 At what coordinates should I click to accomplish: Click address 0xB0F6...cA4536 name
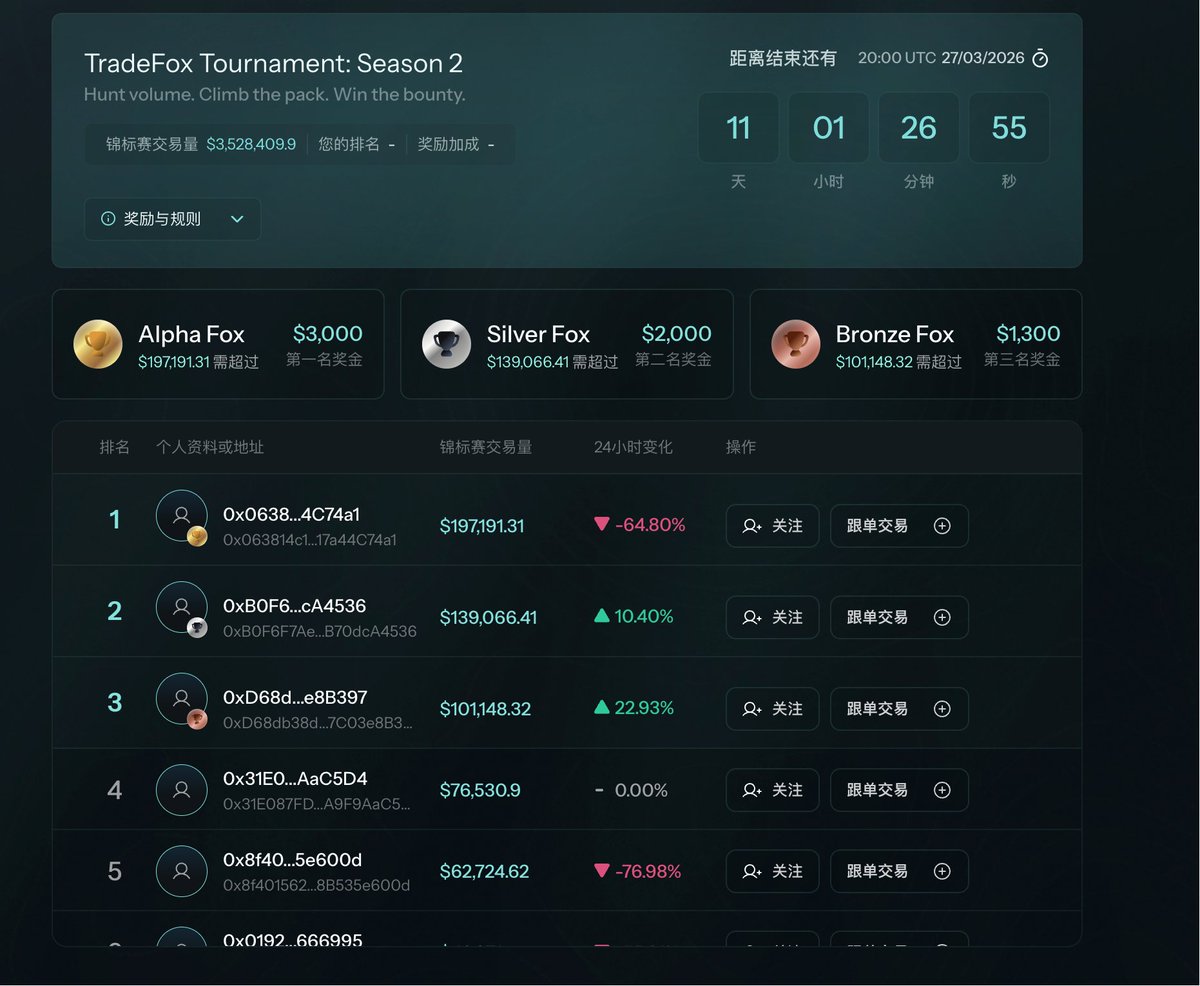tap(294, 606)
